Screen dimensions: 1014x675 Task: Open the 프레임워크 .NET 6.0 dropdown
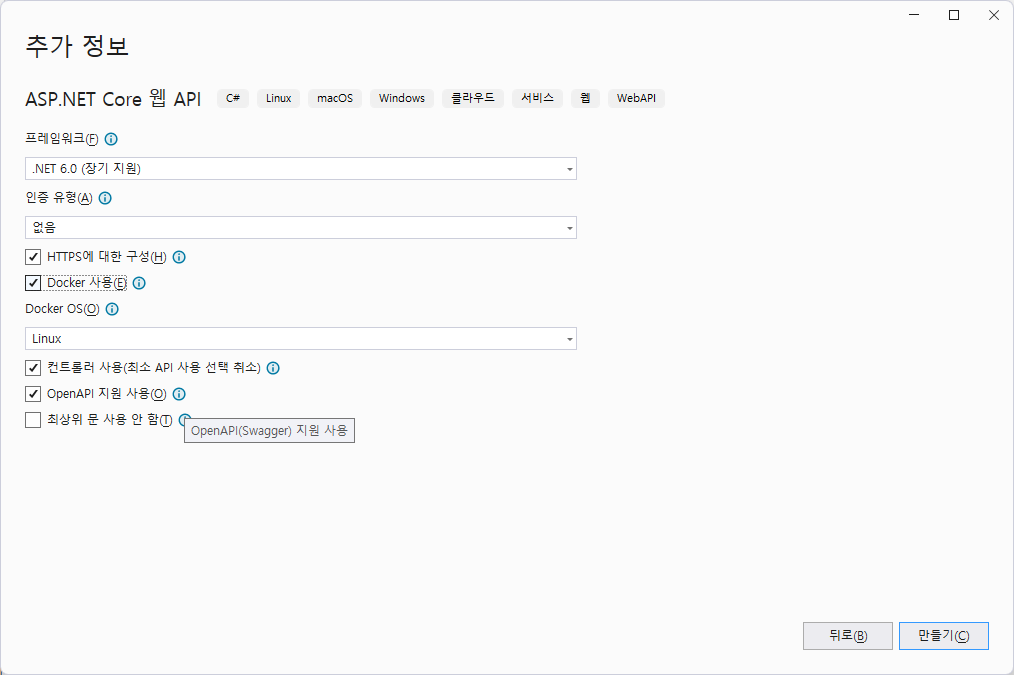301,169
